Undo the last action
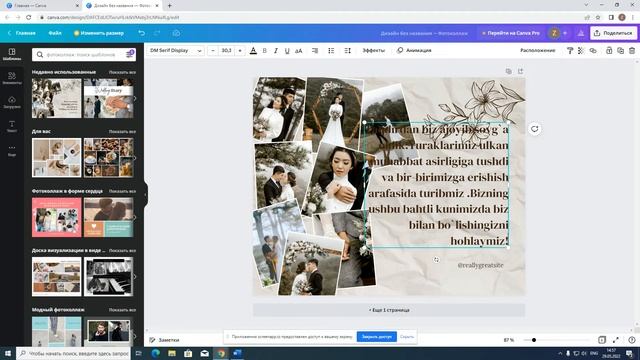Viewport: 640px width, 360px height. click(x=142, y=33)
